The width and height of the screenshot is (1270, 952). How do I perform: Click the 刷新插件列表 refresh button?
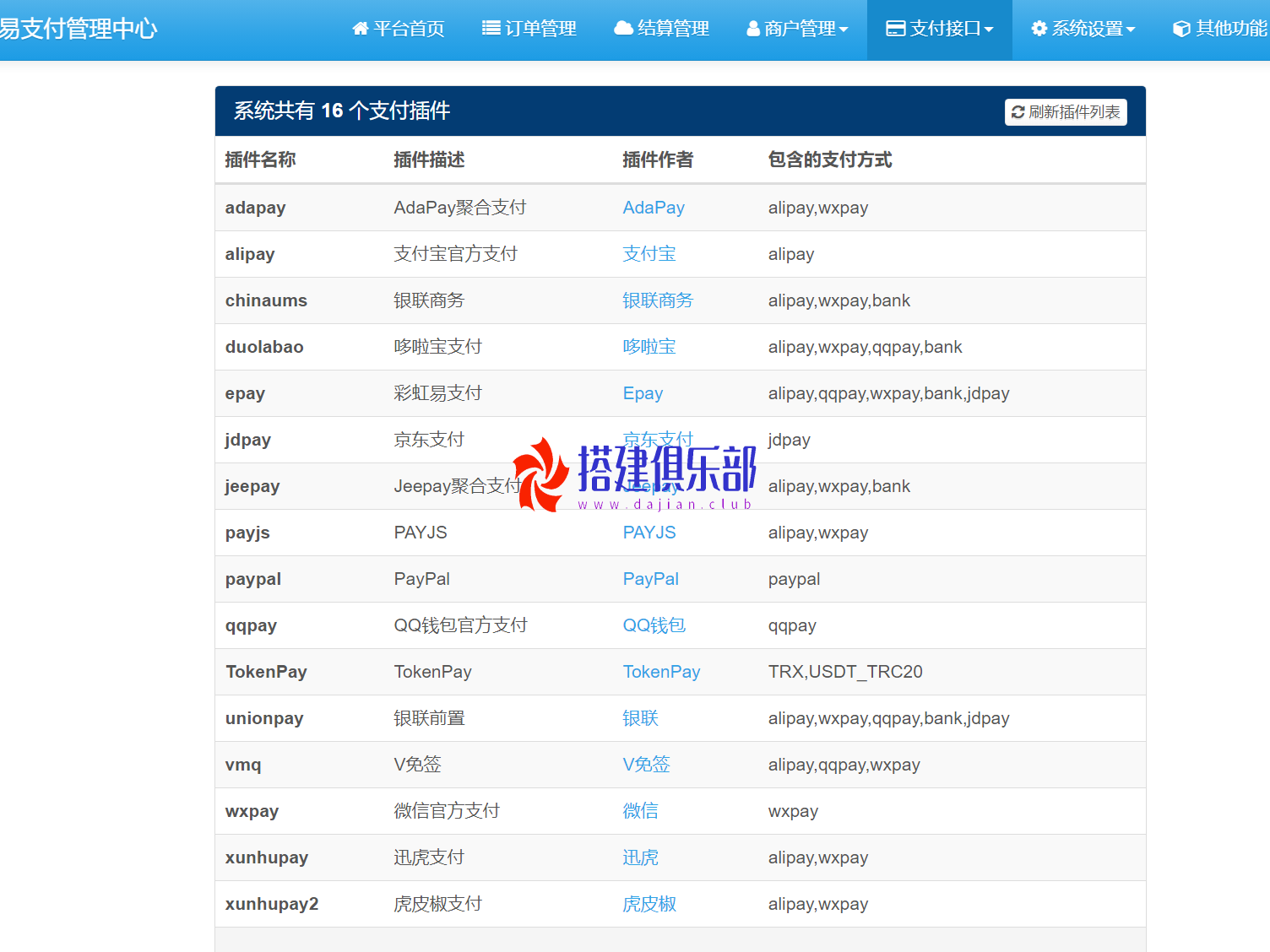(x=1066, y=112)
